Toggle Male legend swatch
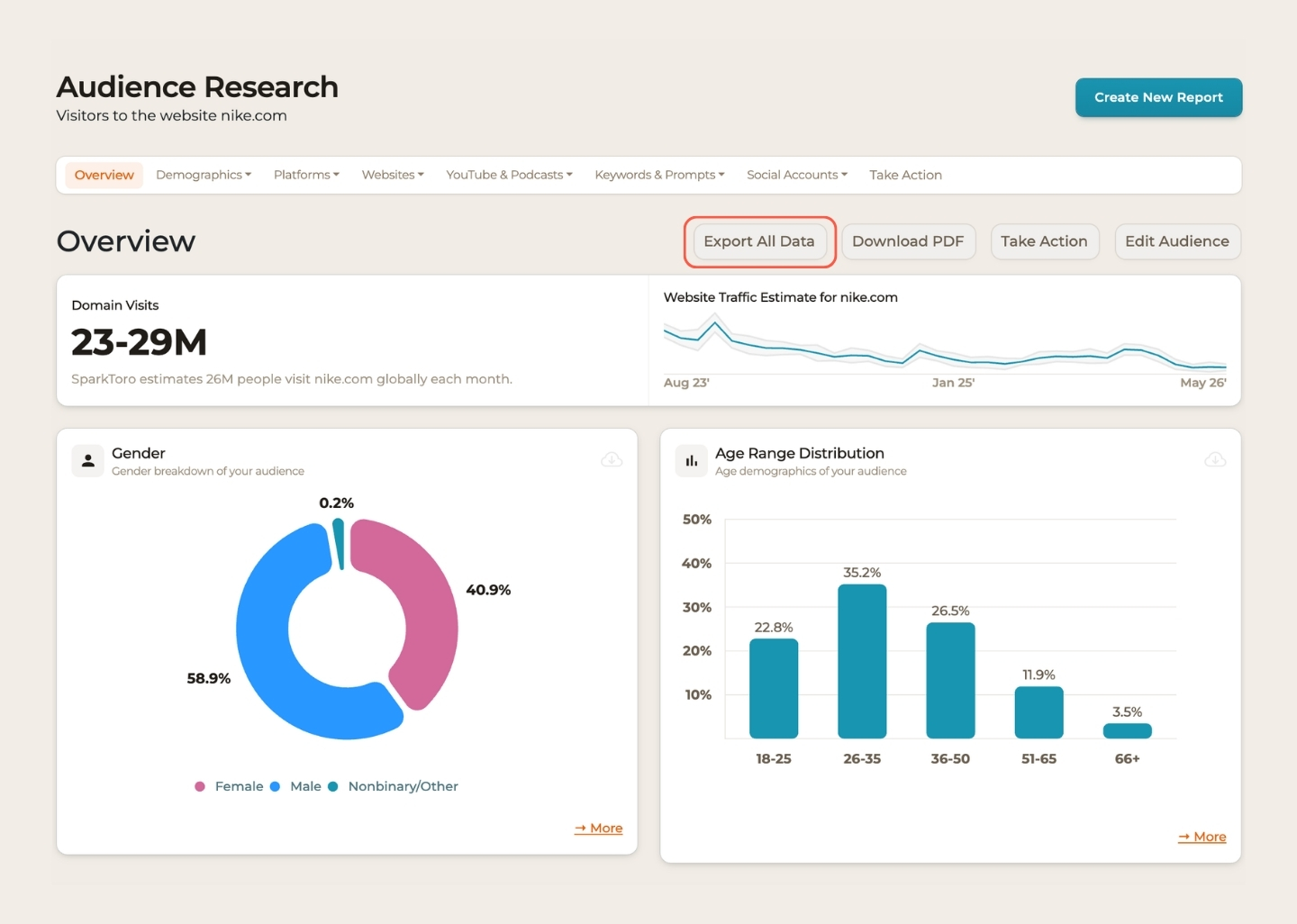This screenshot has height=924, width=1297. pos(275,786)
